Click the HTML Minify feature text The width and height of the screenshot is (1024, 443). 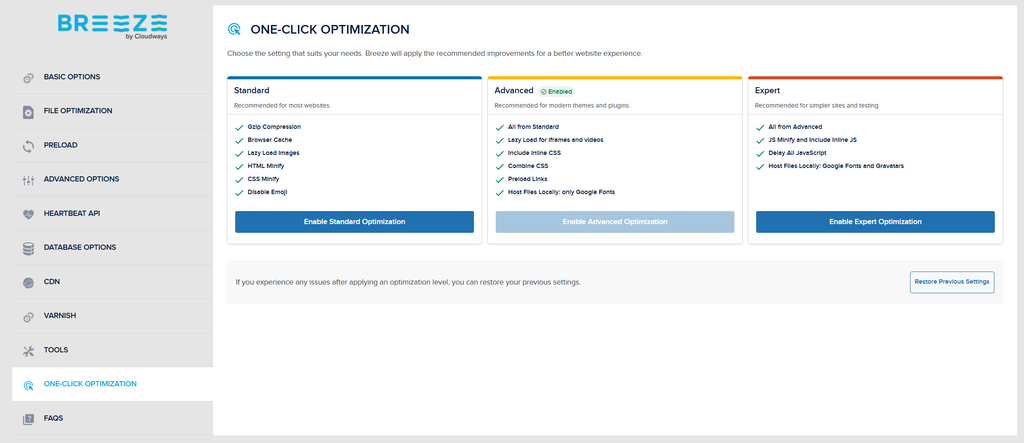(266, 166)
